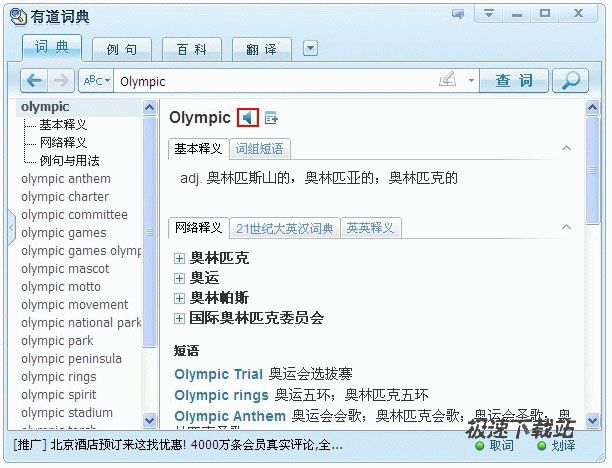This screenshot has width=612, height=468.
Task: Toggle the 取词 screen word capture
Action: click(495, 445)
